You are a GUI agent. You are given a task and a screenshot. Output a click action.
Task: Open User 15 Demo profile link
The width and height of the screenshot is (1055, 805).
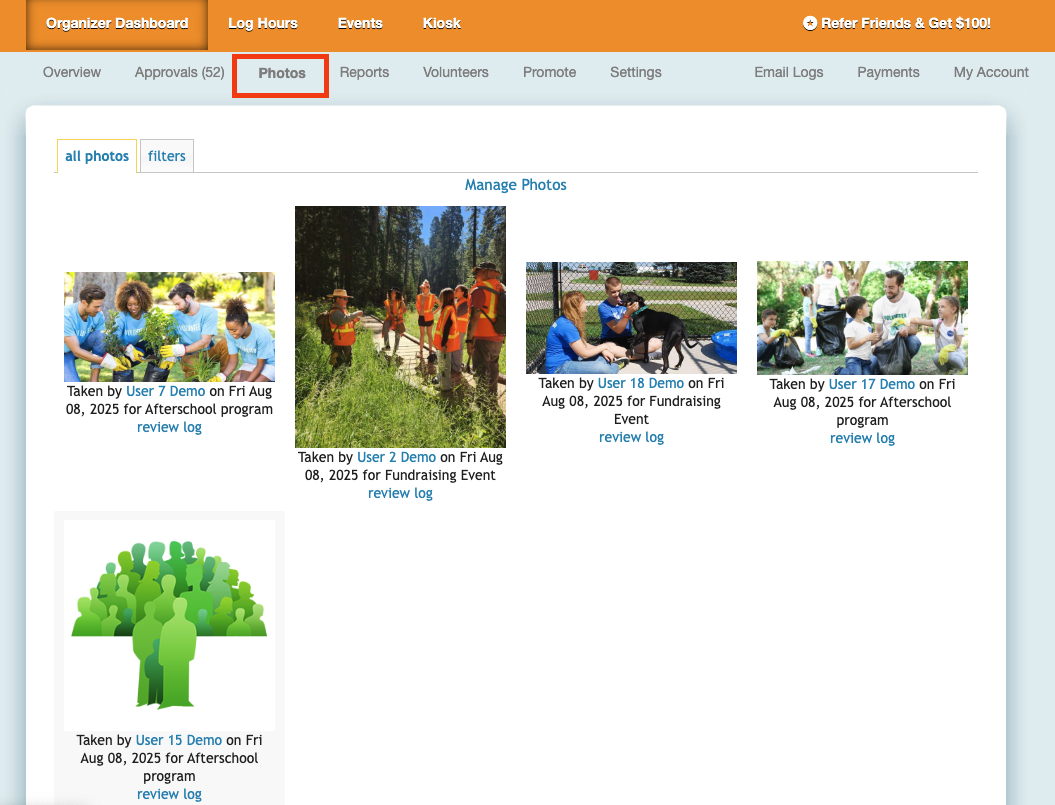pos(178,740)
